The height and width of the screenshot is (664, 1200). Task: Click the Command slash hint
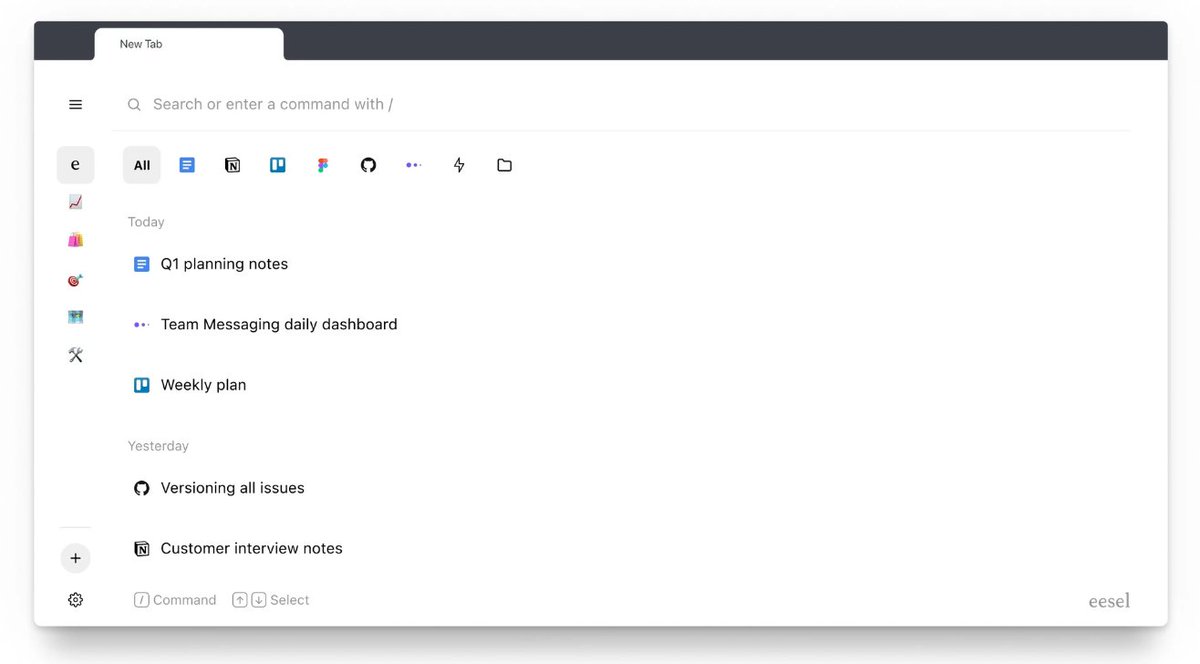(175, 600)
